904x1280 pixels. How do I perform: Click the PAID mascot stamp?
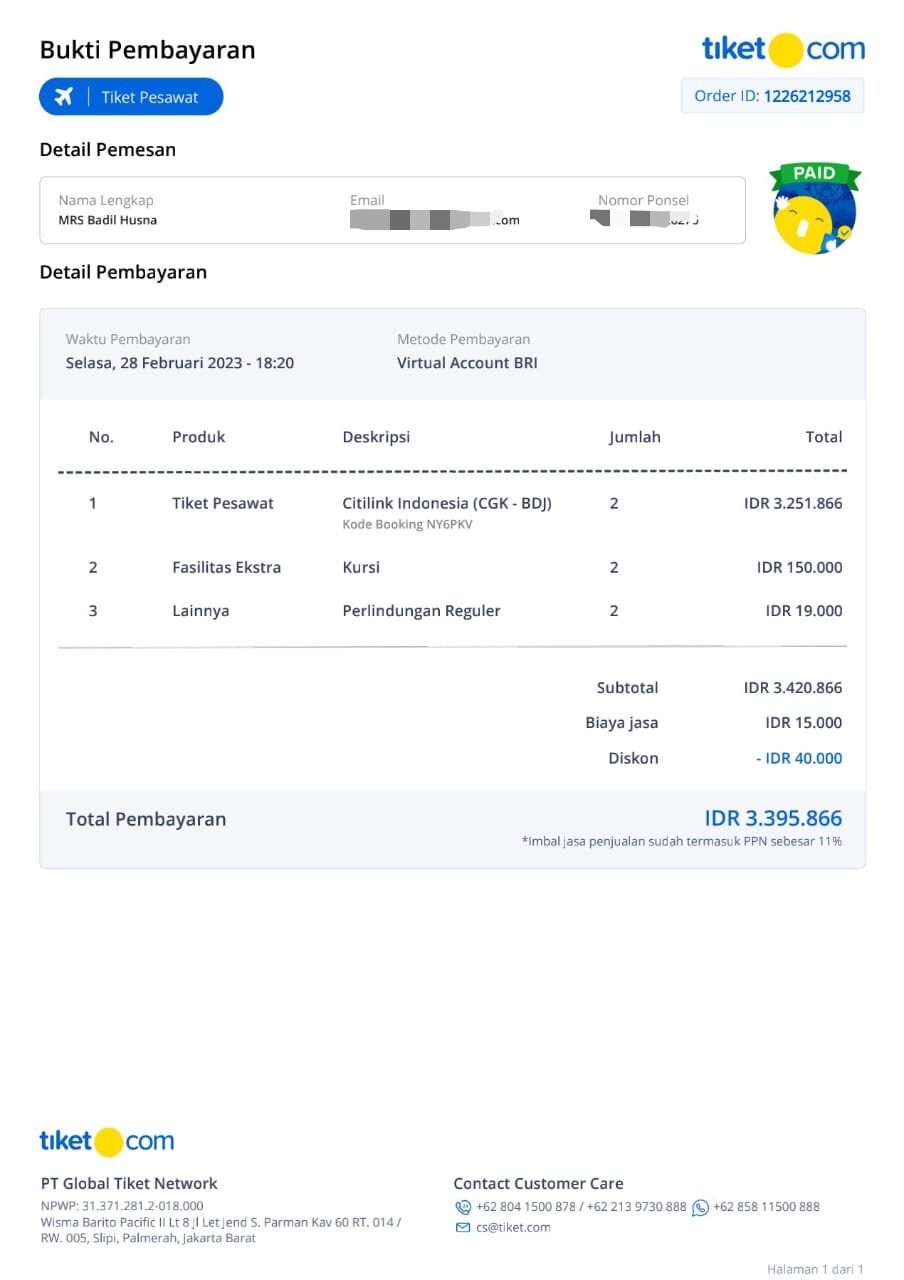click(814, 209)
